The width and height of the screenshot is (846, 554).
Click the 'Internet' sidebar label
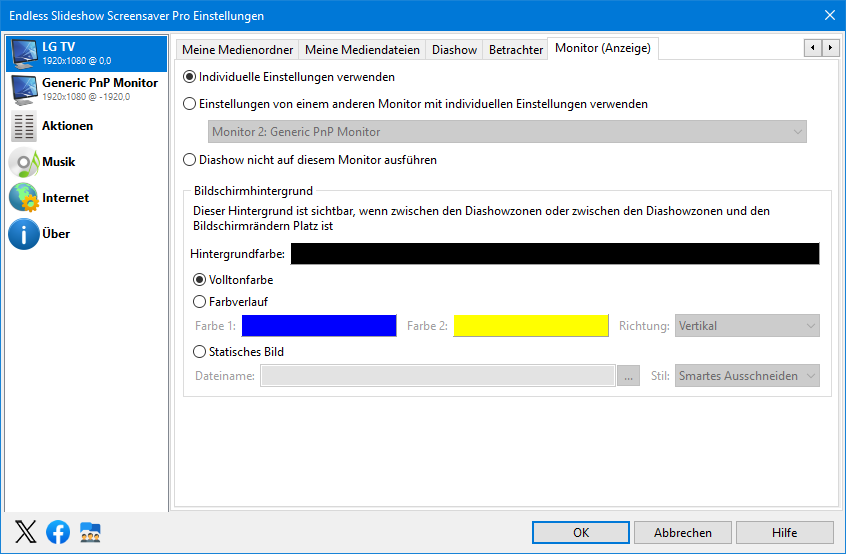point(65,198)
